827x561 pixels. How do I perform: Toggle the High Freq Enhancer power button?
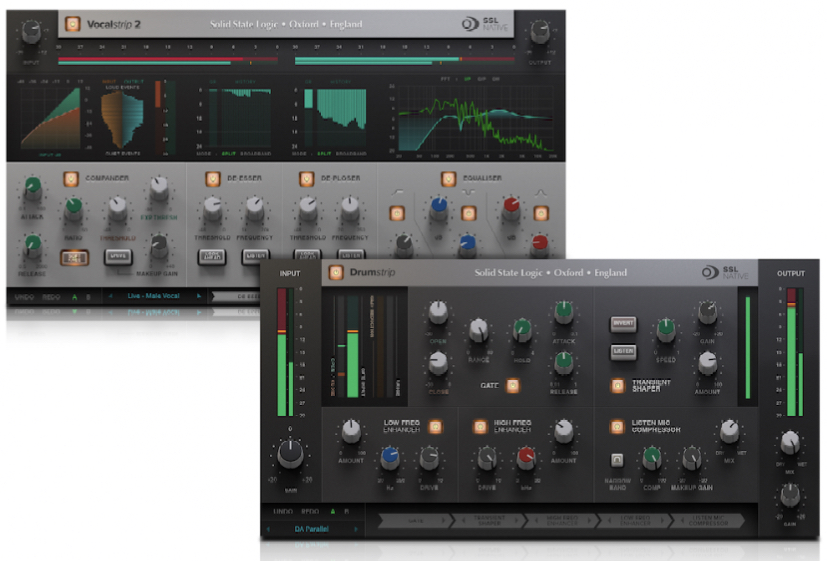479,426
